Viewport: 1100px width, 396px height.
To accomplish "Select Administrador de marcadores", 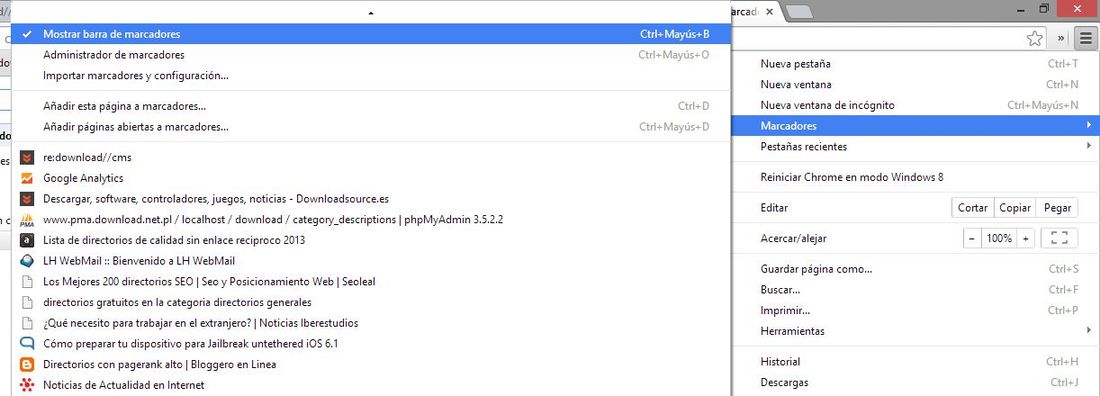I will (x=370, y=55).
